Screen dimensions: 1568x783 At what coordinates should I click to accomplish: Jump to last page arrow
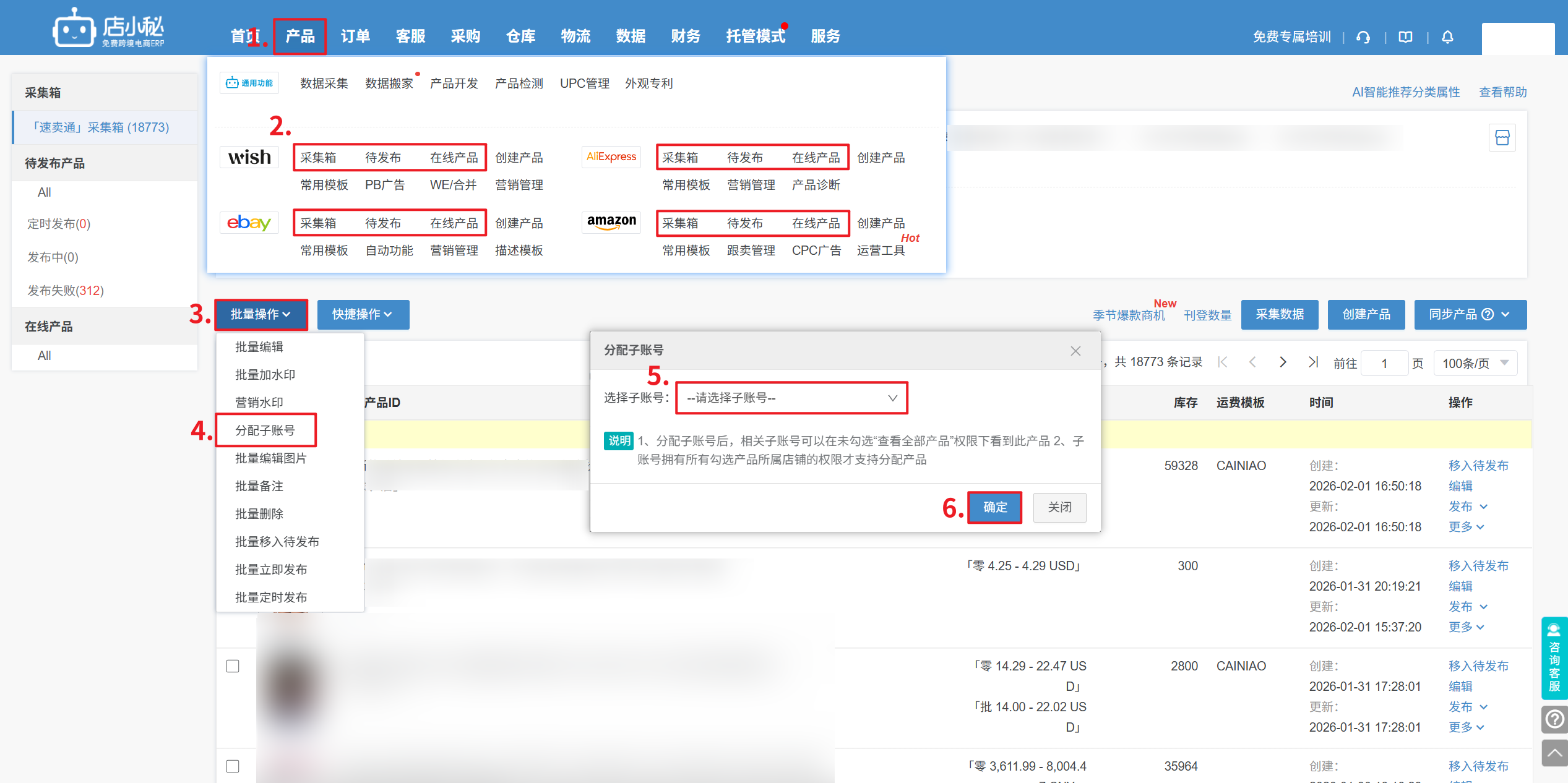coord(1313,362)
